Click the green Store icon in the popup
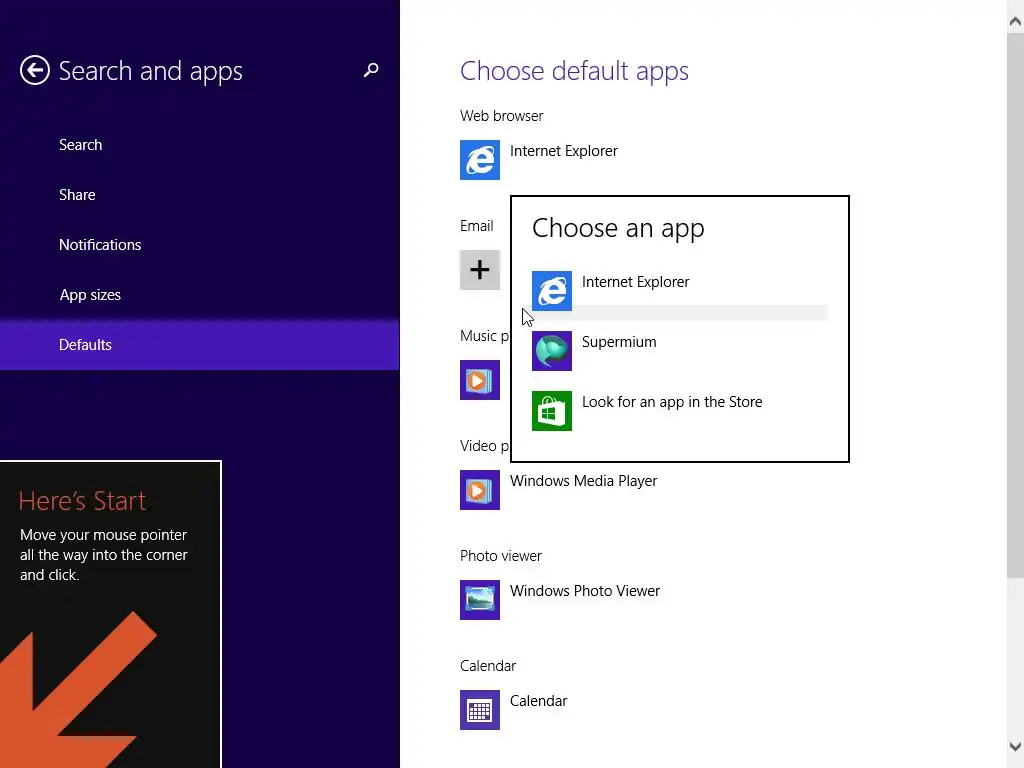This screenshot has height=768, width=1024. pyautogui.click(x=552, y=411)
